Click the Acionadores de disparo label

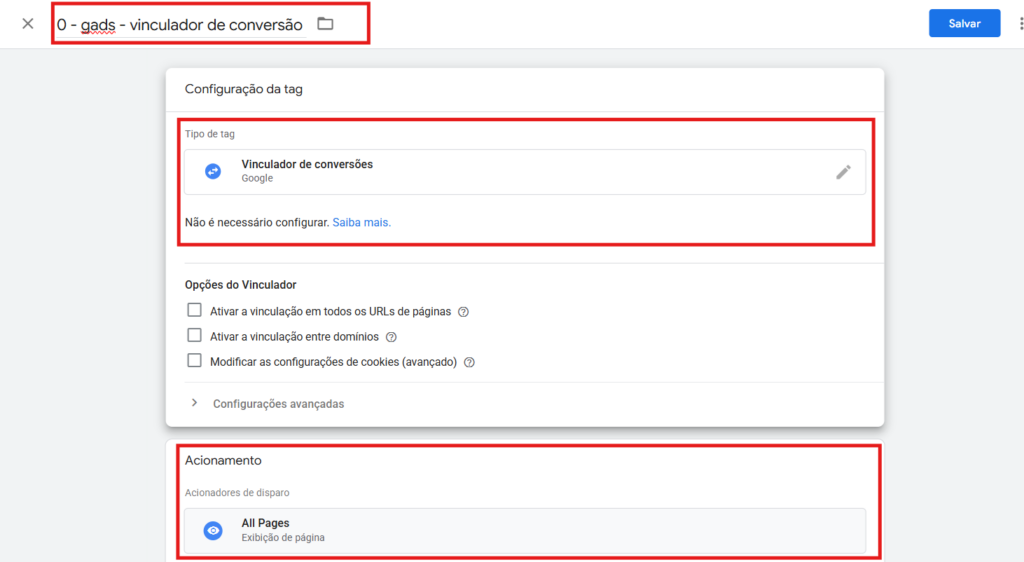point(237,493)
